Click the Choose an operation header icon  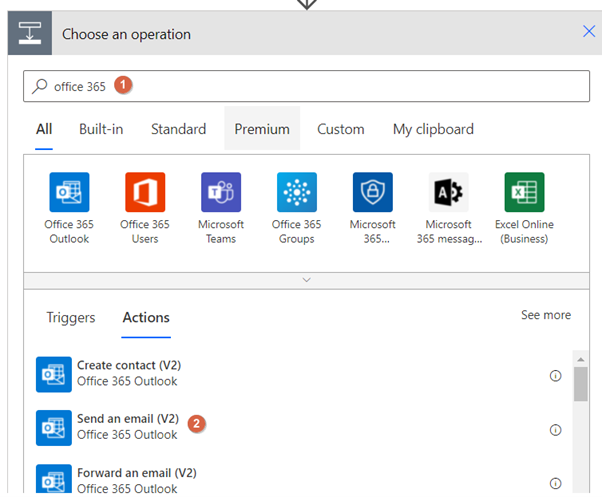[x=30, y=33]
